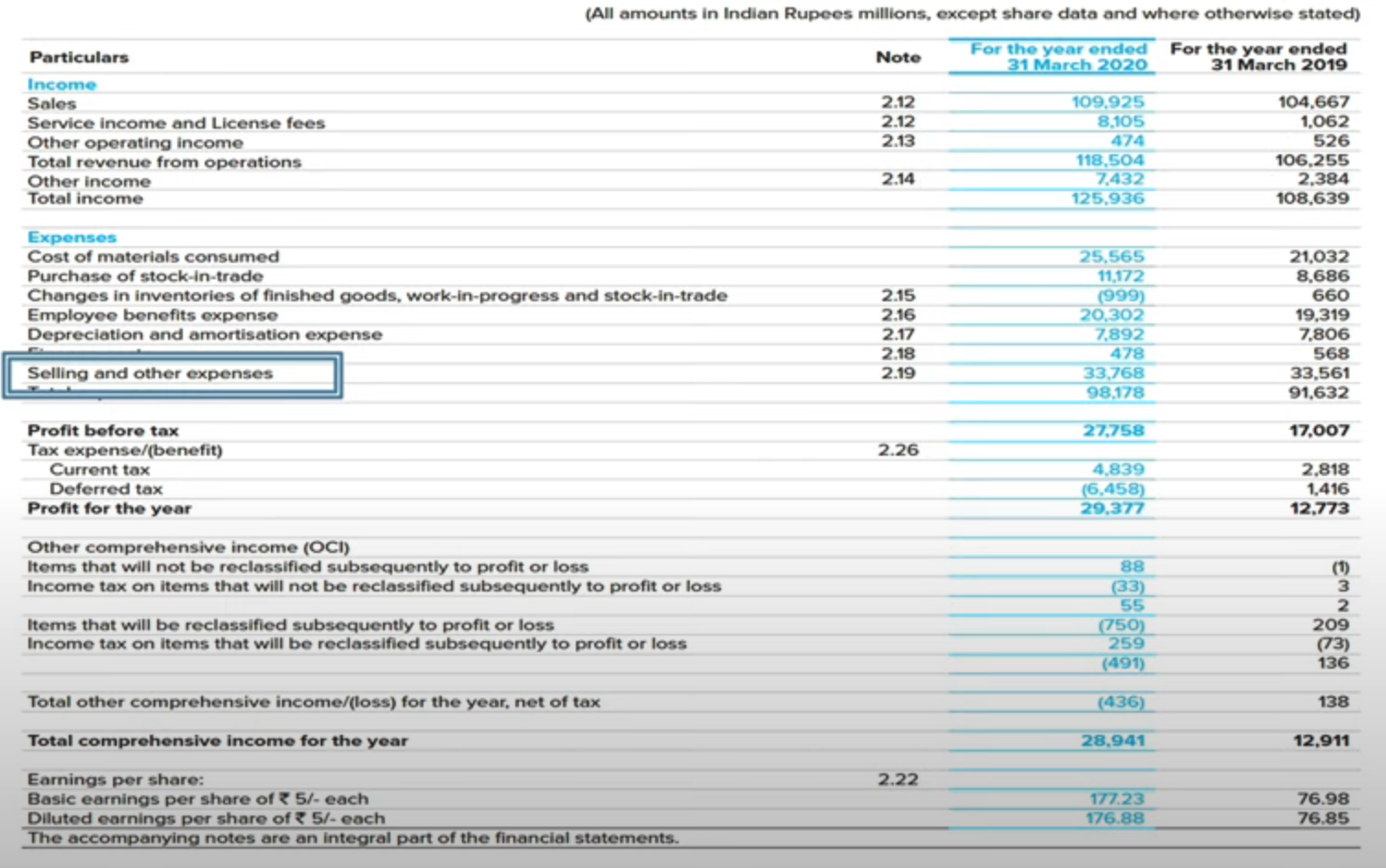Select diluted EPS value 76.85

click(1323, 818)
